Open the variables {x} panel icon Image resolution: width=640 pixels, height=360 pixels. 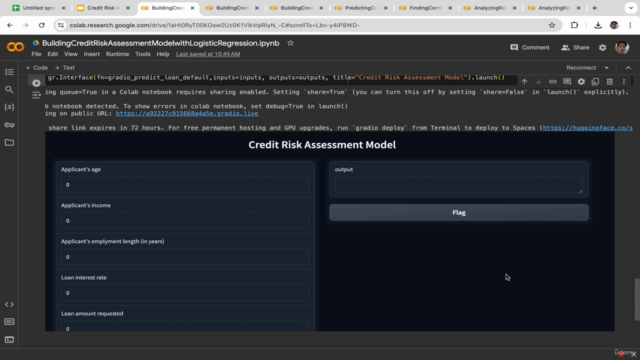click(x=9, y=107)
